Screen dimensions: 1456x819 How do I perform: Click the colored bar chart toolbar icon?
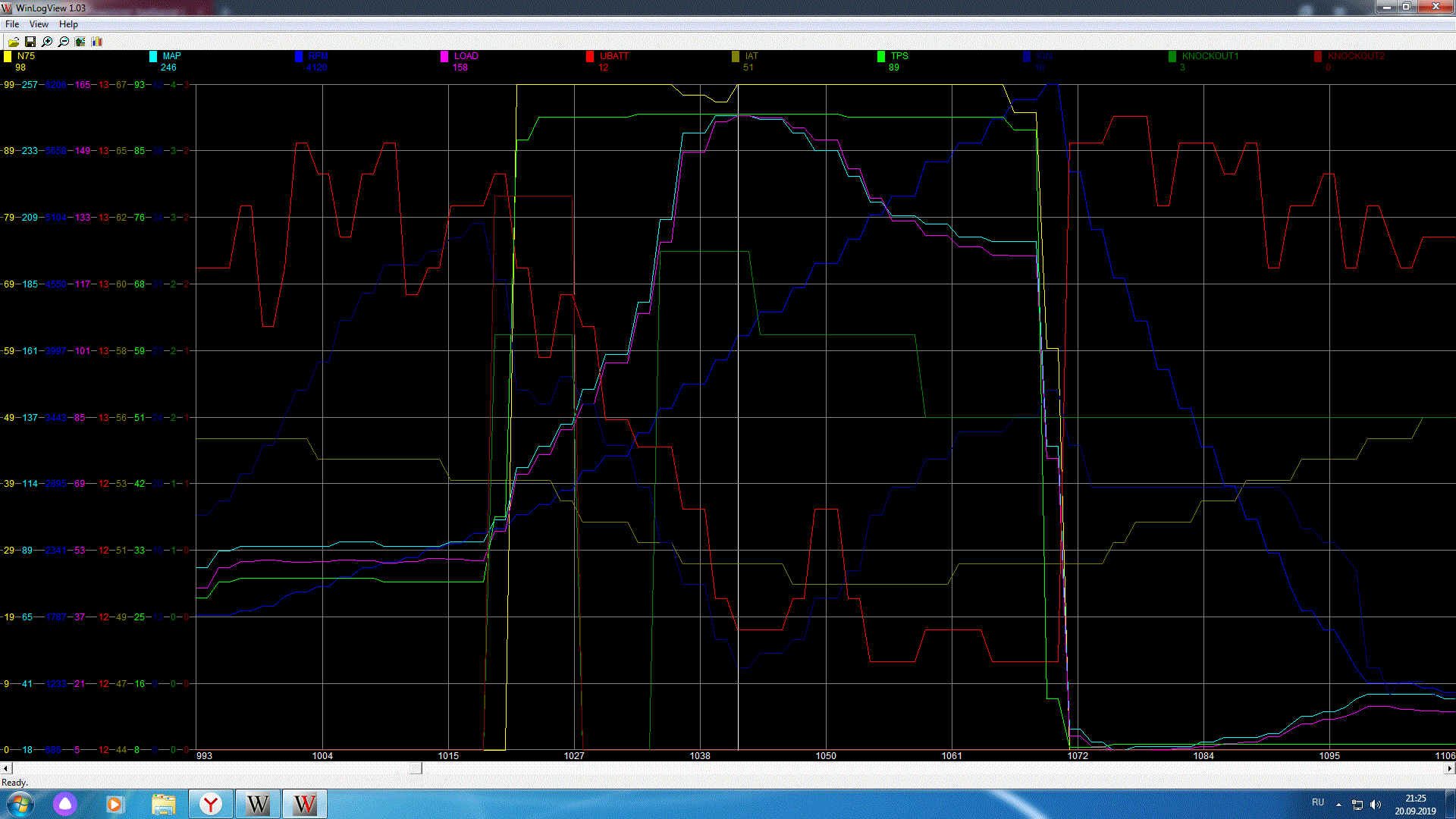pos(97,42)
